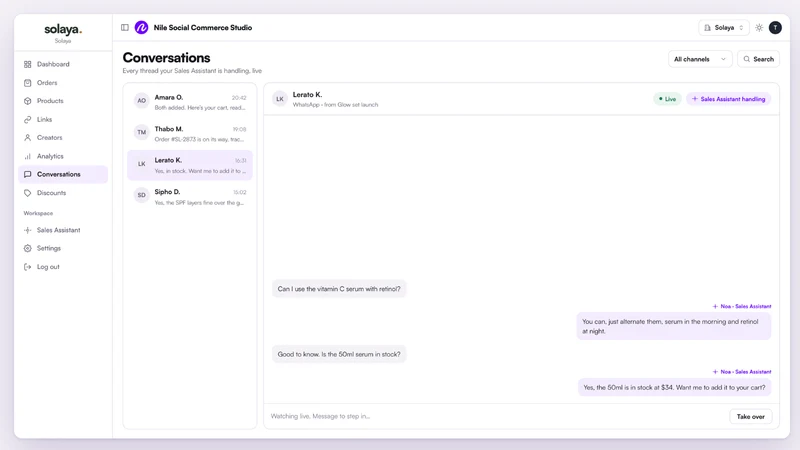Click reply 'Yes, the 50ml is in stock at $34'

(674, 387)
